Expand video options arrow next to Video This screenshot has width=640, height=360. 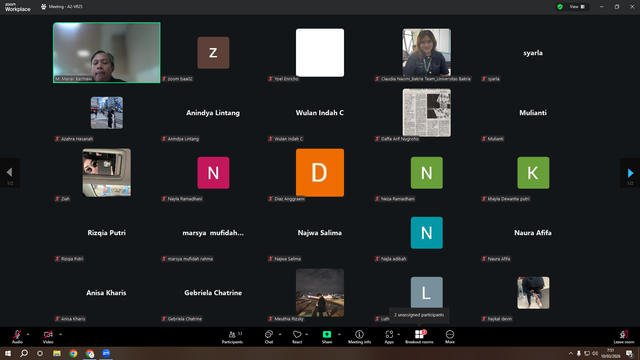pos(60,334)
